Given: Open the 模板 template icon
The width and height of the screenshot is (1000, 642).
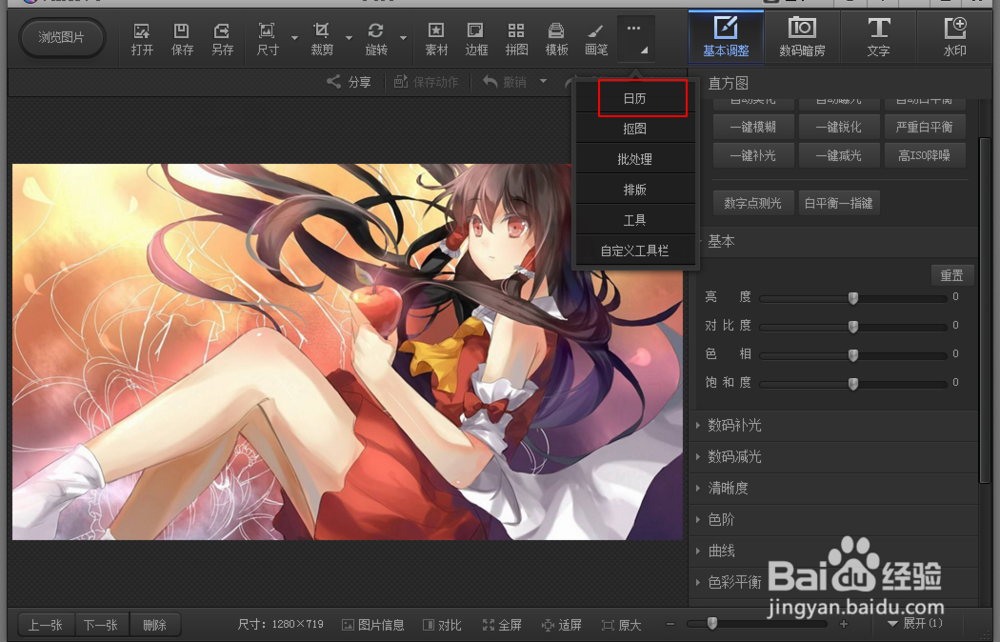Looking at the screenshot, I should 556,39.
